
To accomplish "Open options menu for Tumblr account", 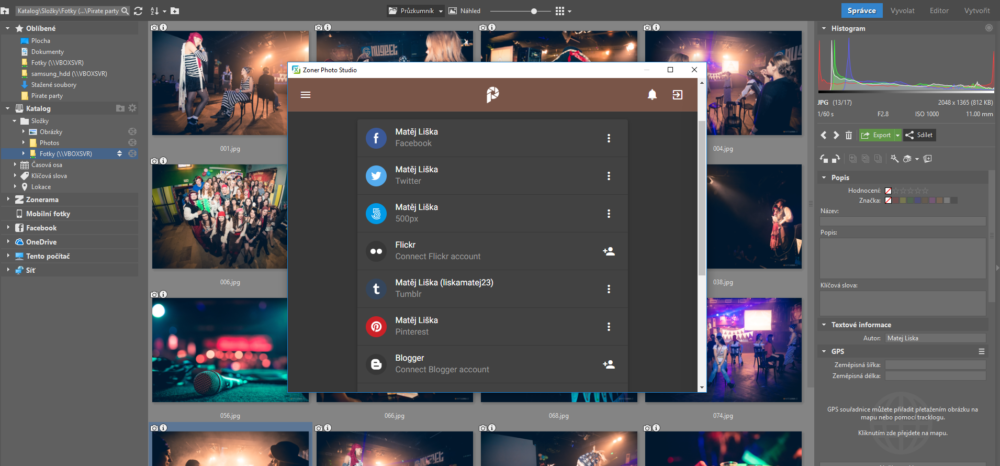I will point(608,289).
